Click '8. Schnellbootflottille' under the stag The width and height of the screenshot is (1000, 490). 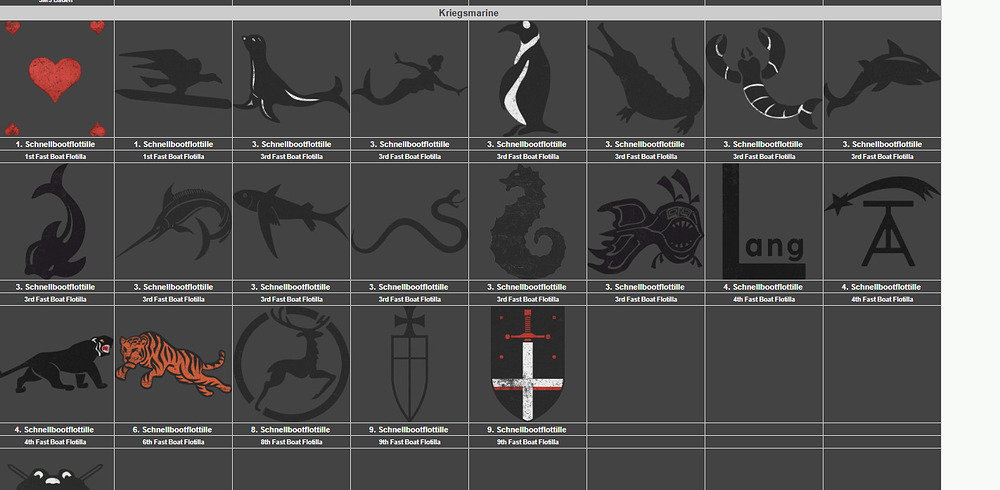tap(291, 430)
